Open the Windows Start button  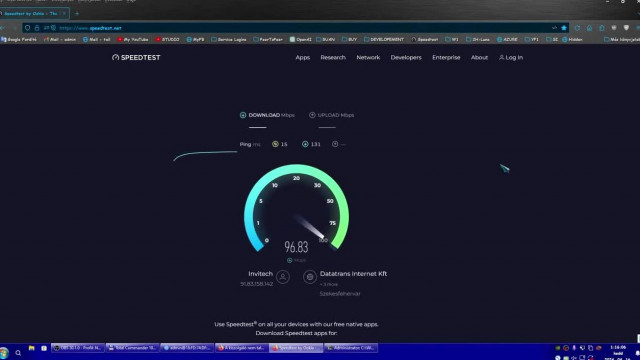pyautogui.click(x=4, y=353)
